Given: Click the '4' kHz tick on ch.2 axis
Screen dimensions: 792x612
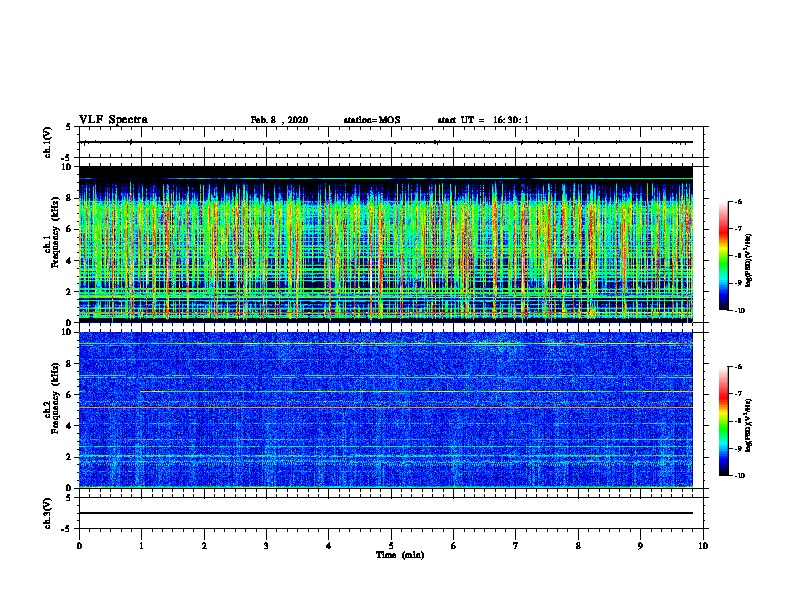Looking at the screenshot, I should (x=70, y=426).
